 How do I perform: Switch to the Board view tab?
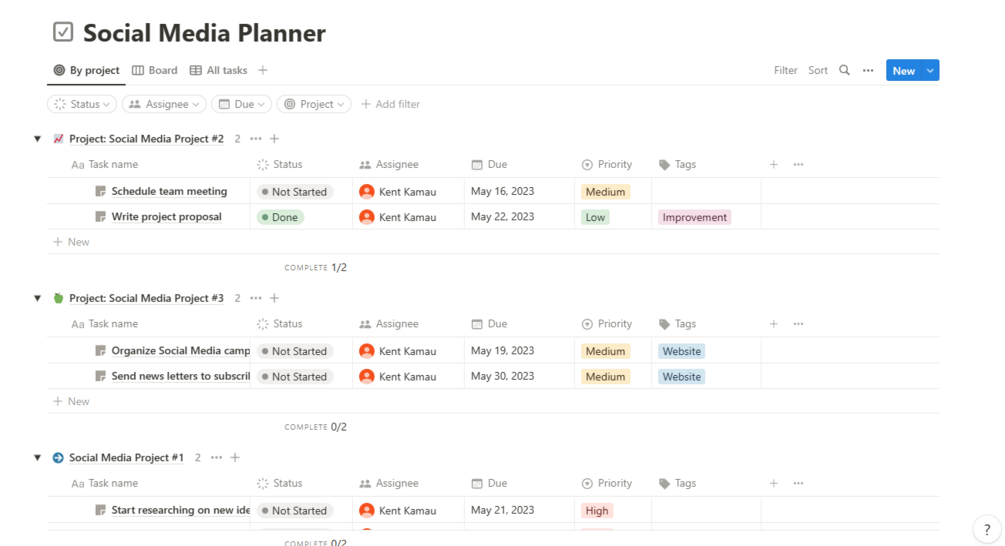(155, 70)
